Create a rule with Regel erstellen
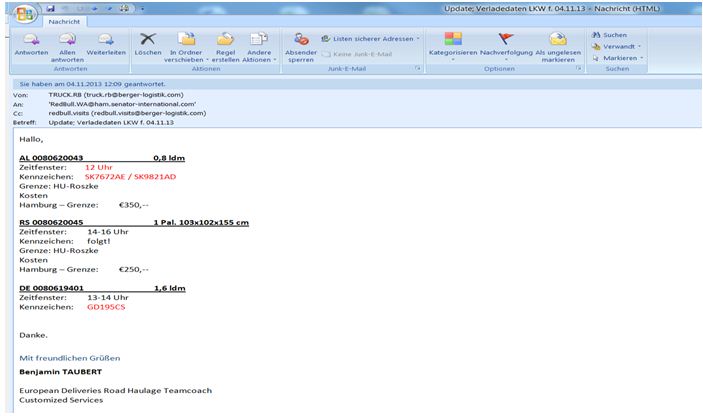 pyautogui.click(x=225, y=48)
